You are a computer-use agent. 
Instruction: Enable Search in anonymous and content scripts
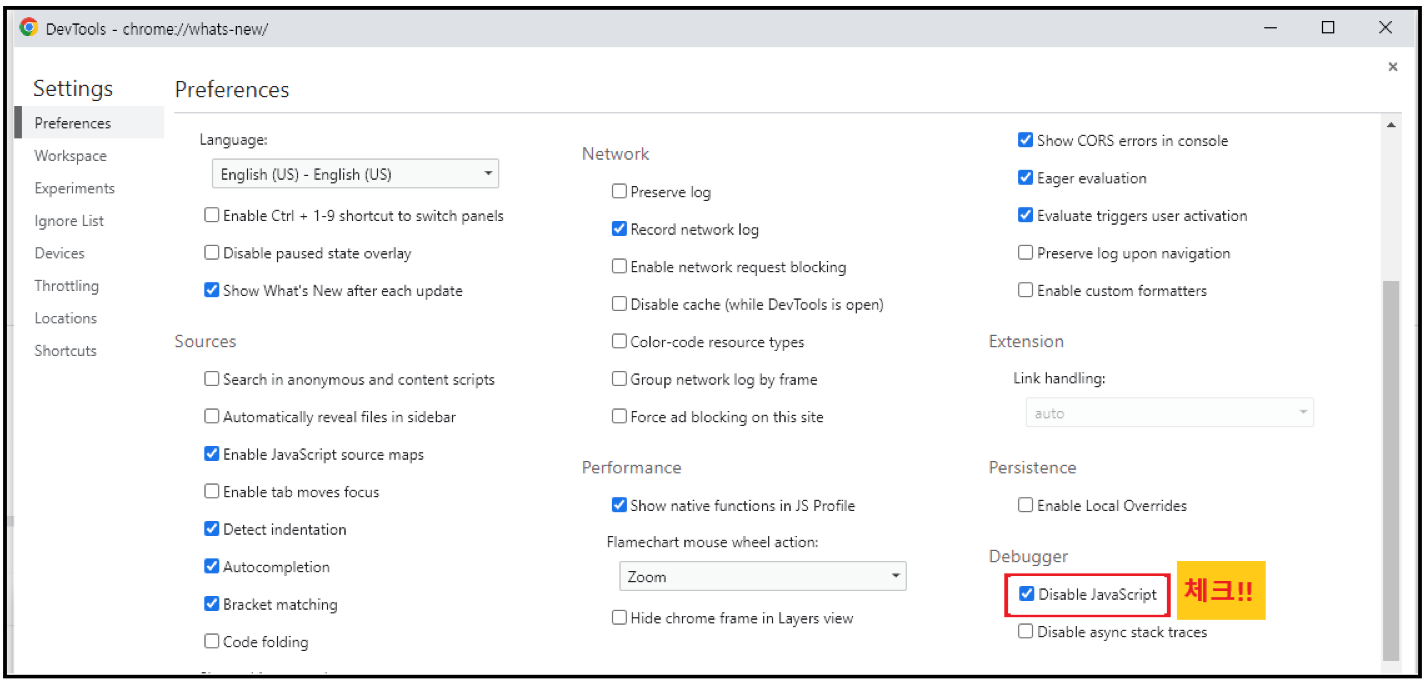(212, 379)
